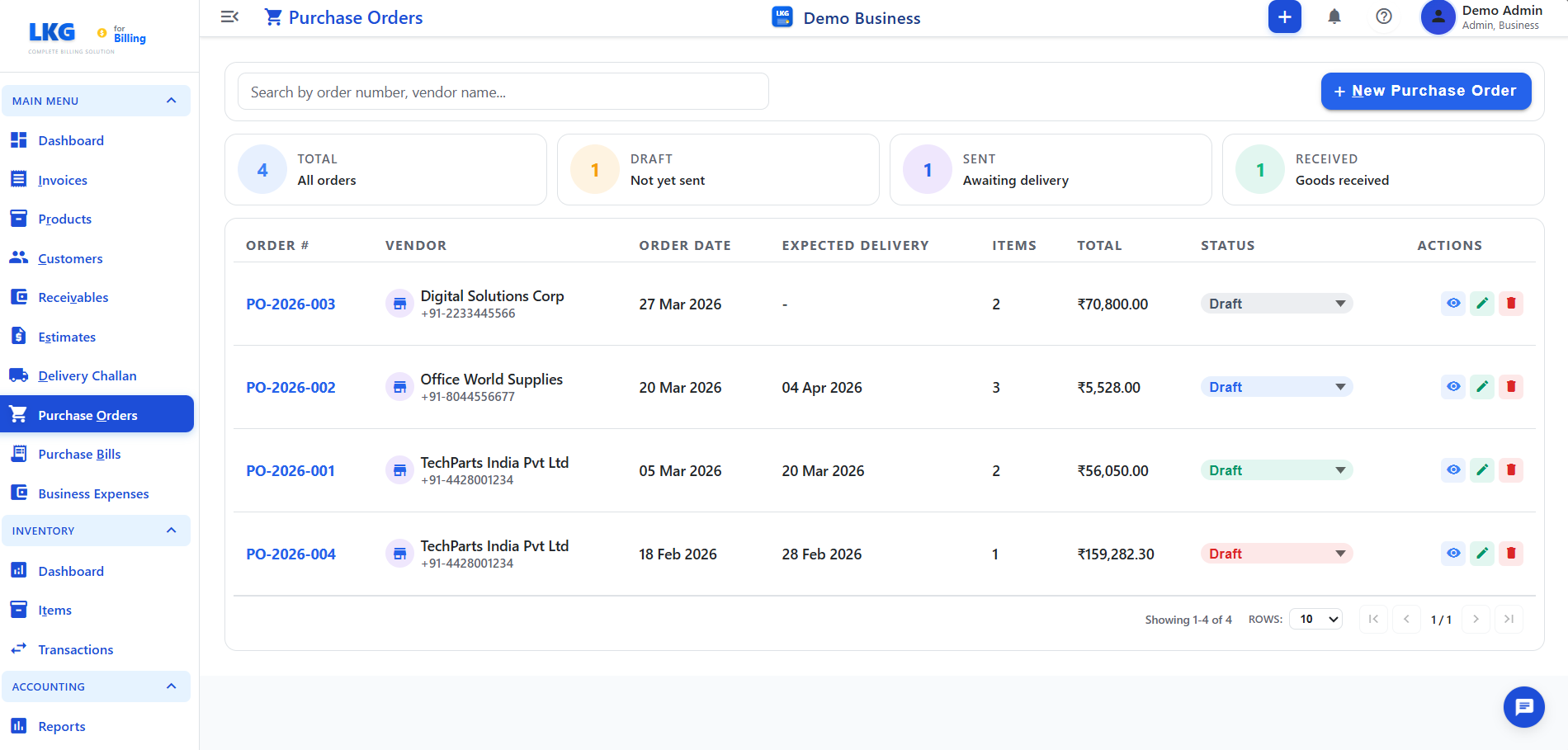1568x750 pixels.
Task: Collapse the sidebar with the hamburger icon
Action: [230, 17]
